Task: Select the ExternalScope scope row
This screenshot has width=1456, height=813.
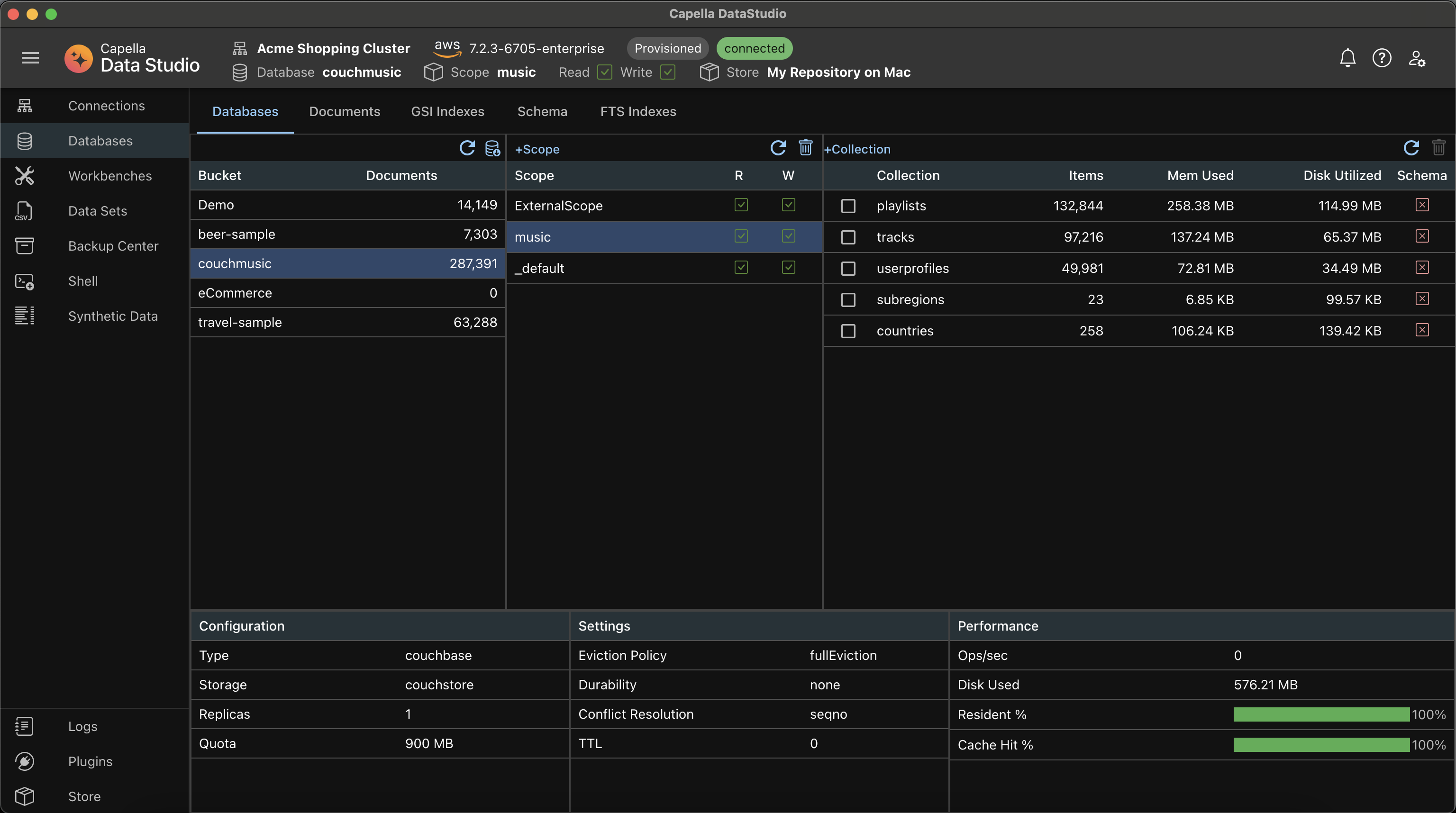Action: (664, 206)
